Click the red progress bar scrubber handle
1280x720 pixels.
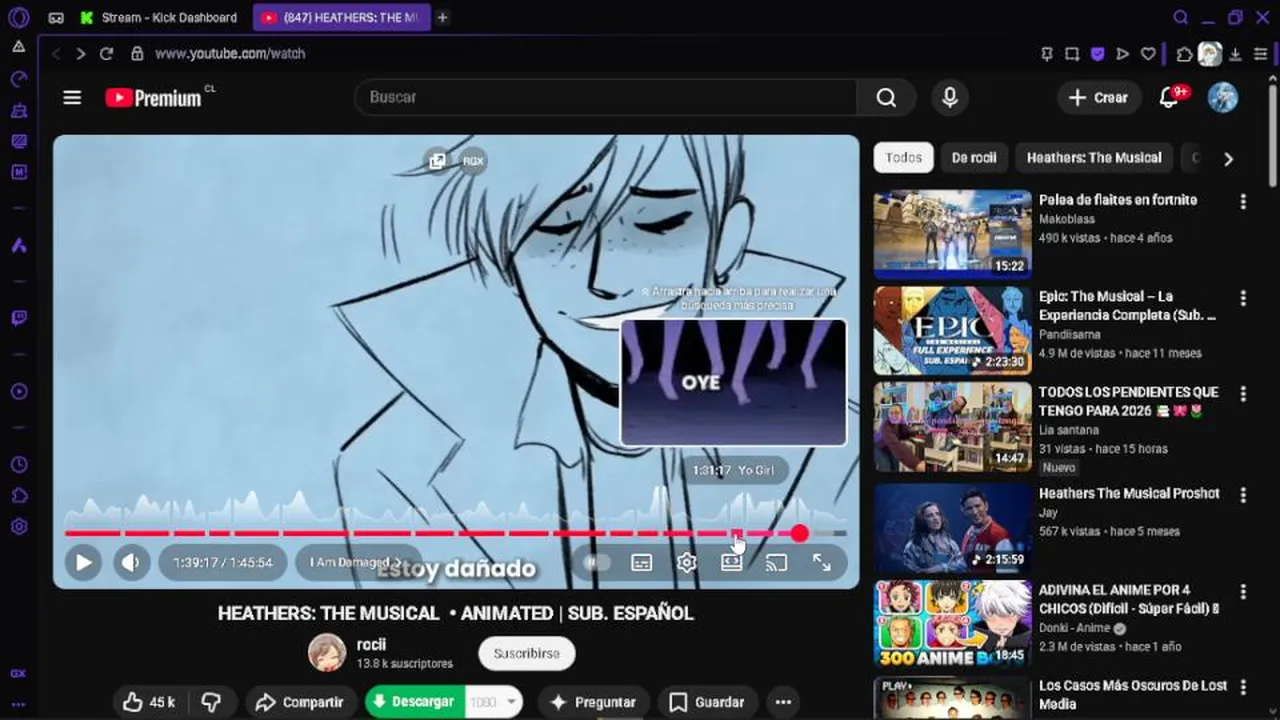[x=799, y=533]
